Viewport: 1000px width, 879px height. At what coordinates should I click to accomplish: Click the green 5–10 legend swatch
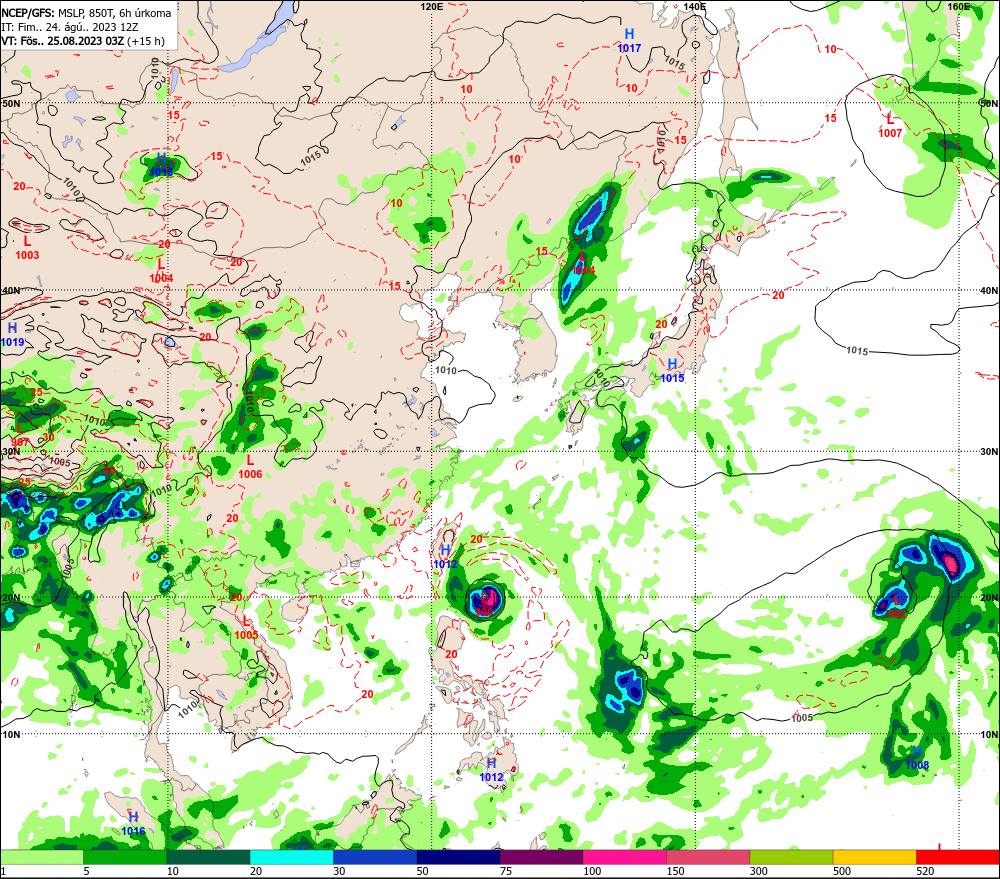coord(125,857)
